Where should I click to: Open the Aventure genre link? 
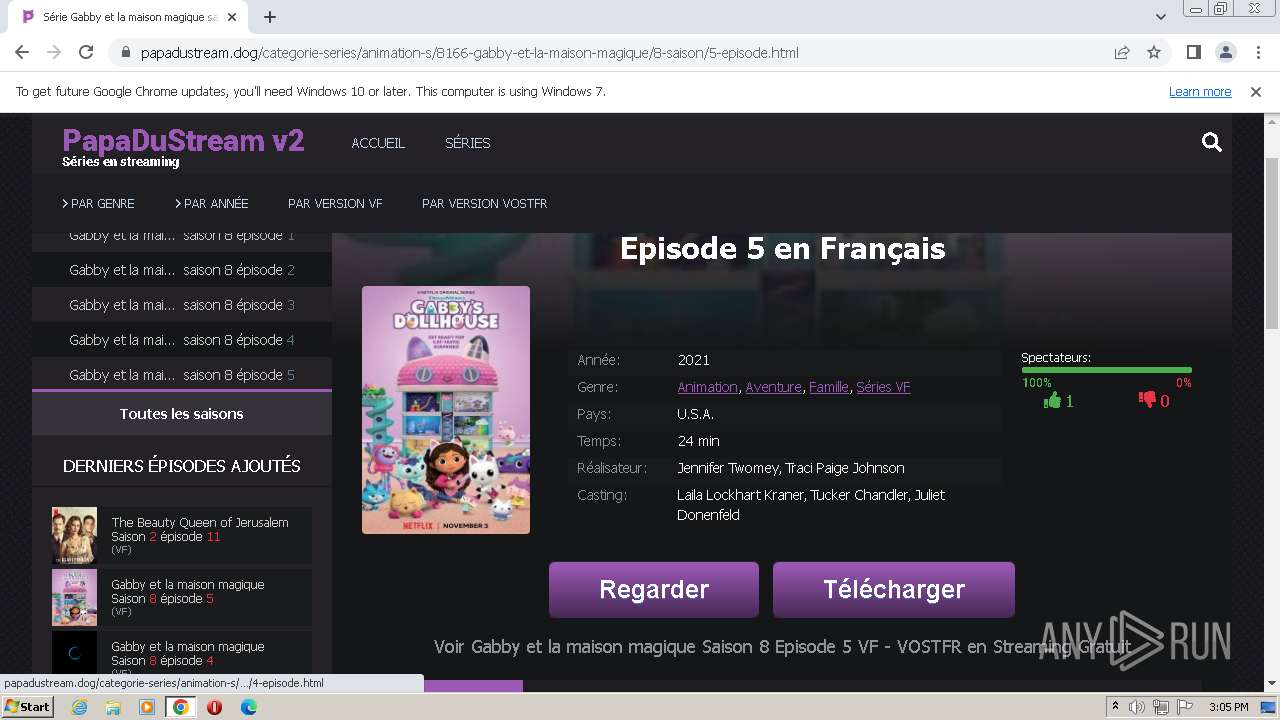pos(773,387)
